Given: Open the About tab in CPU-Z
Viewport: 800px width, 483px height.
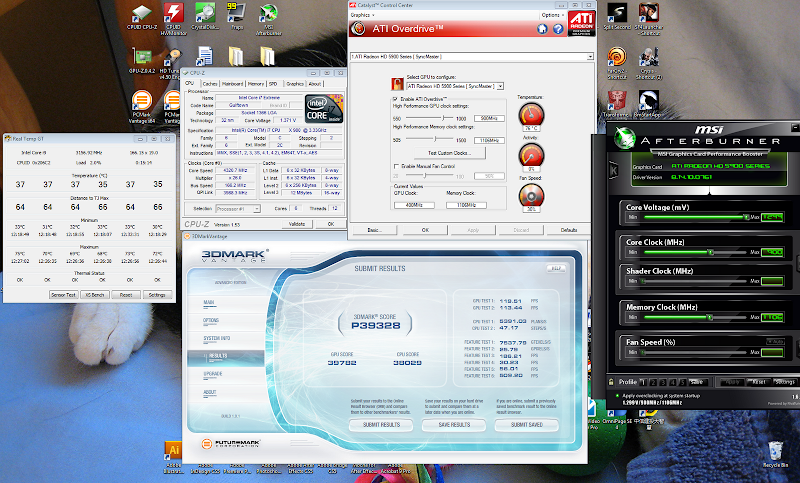Looking at the screenshot, I should [x=315, y=84].
